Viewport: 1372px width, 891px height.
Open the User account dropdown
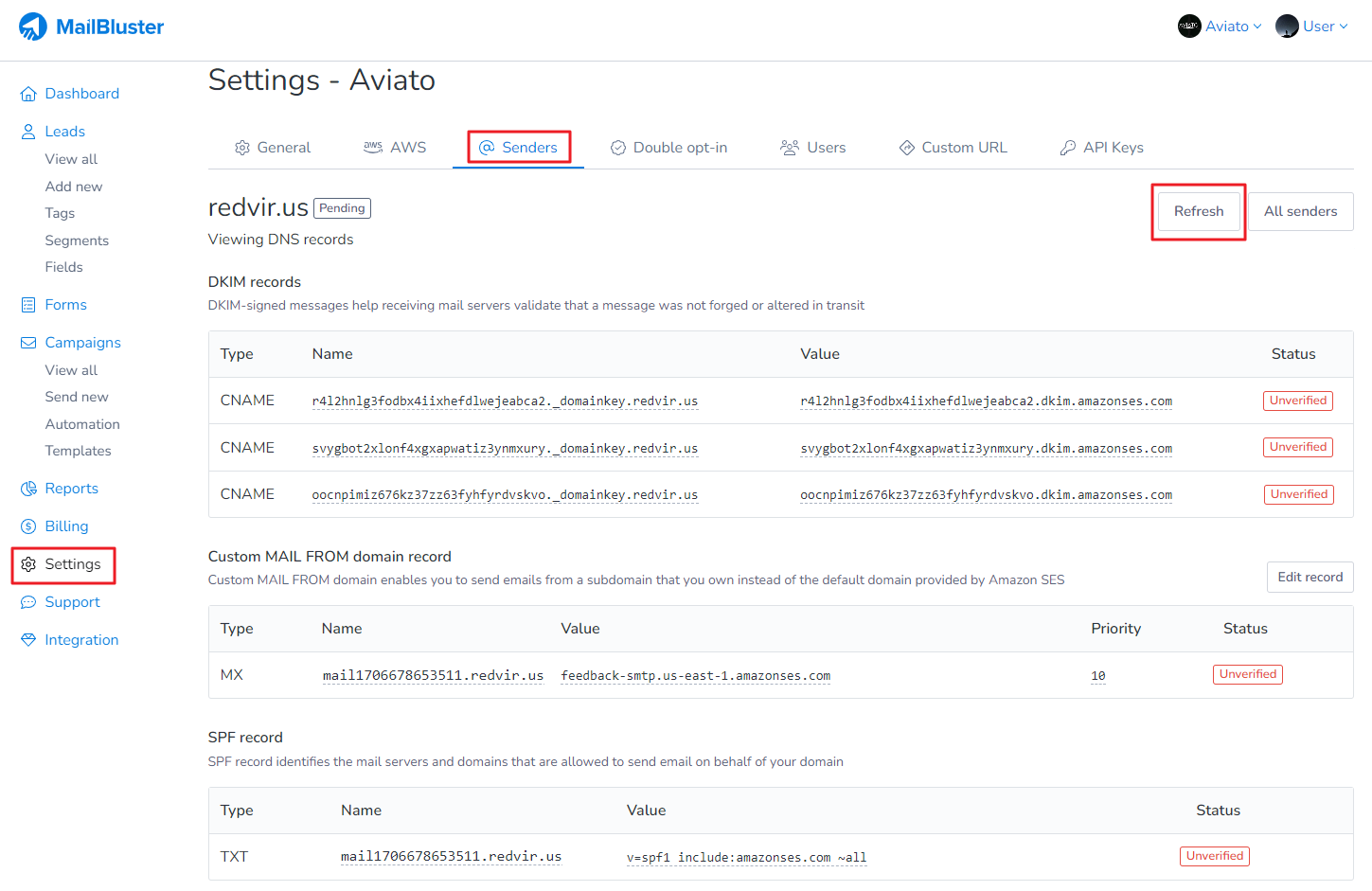tap(1311, 27)
